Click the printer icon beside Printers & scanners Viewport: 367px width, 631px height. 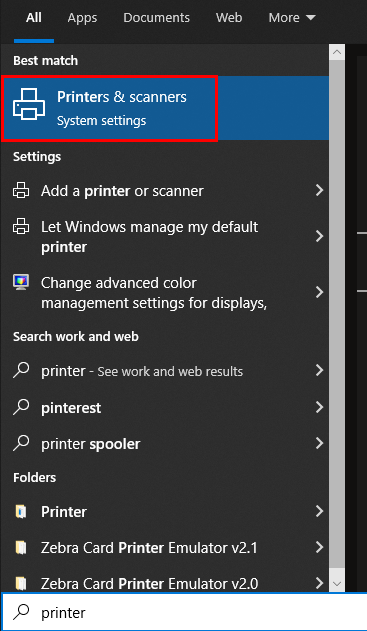pyautogui.click(x=29, y=104)
